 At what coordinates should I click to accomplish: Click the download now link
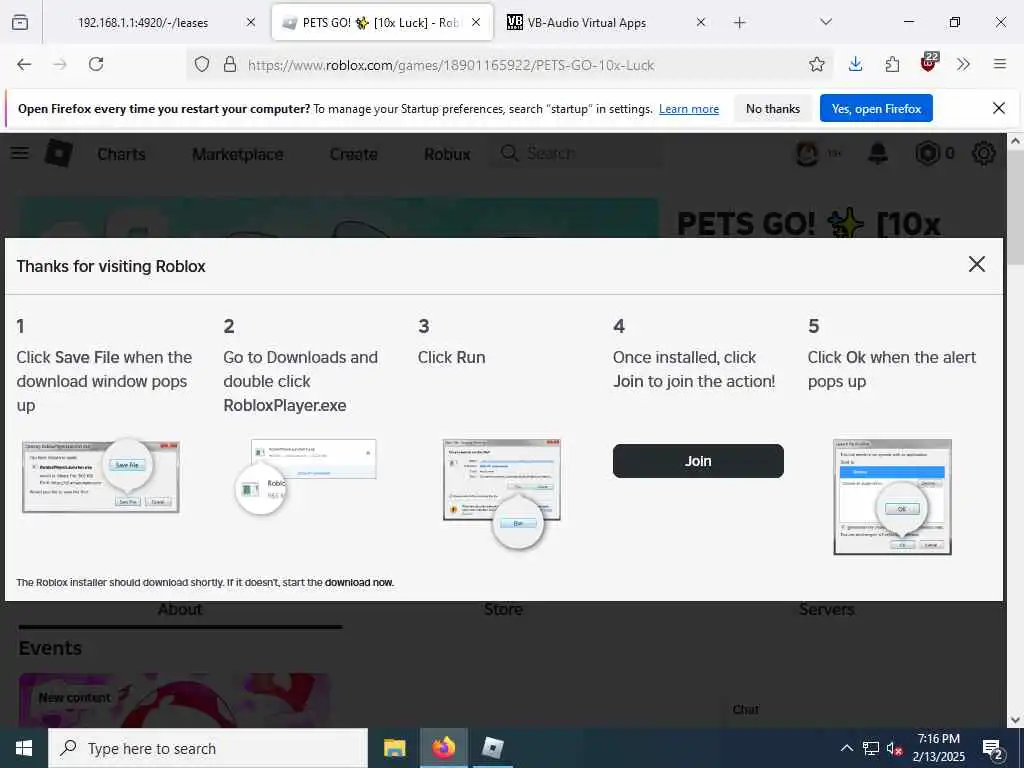click(359, 583)
